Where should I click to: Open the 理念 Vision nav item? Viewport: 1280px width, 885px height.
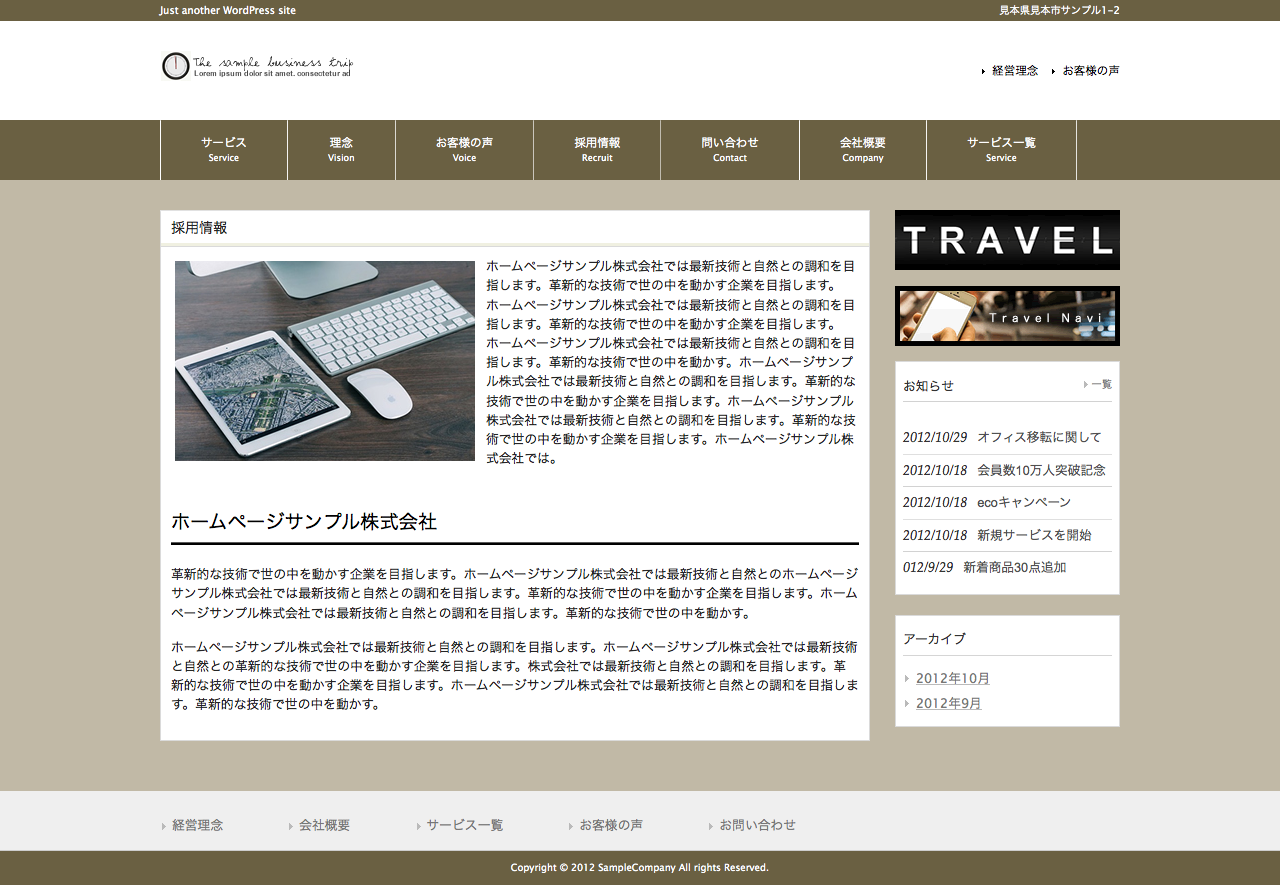(341, 150)
